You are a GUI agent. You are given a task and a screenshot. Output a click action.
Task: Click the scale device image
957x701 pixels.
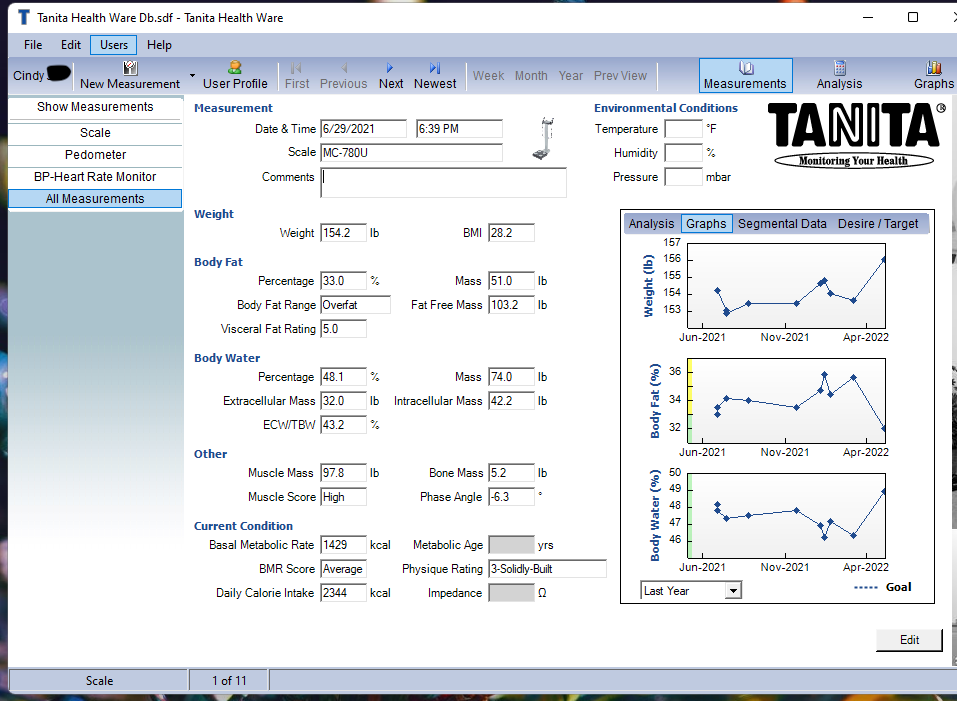544,138
